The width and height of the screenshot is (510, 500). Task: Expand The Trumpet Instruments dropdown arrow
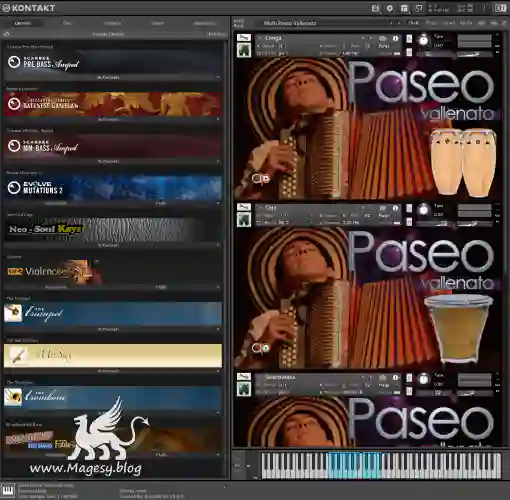point(218,329)
